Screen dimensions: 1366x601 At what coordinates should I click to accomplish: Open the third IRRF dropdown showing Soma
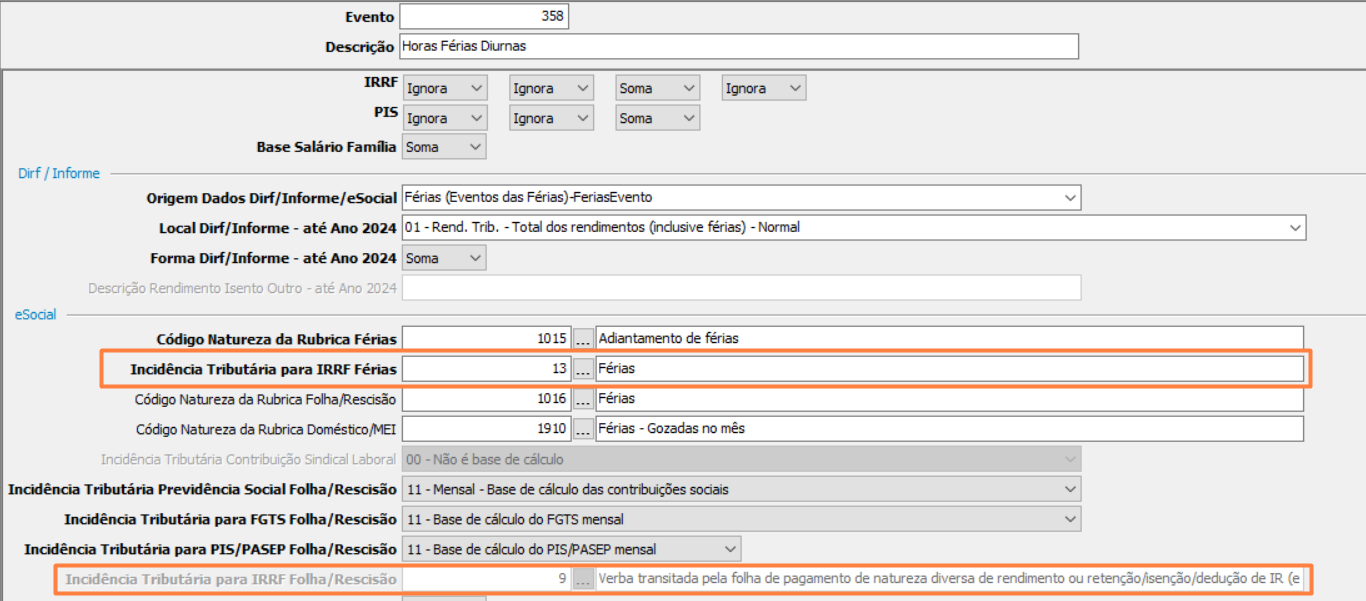[x=657, y=88]
